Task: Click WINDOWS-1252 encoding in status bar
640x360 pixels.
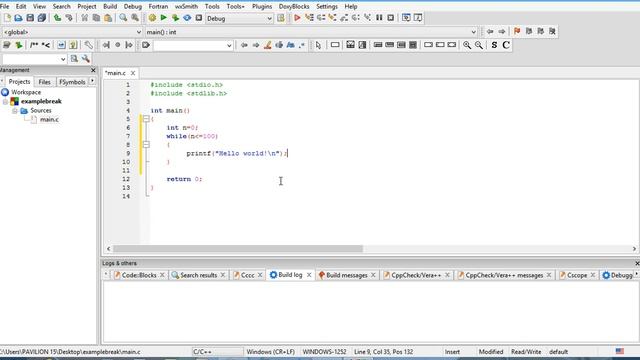Action: (324, 352)
